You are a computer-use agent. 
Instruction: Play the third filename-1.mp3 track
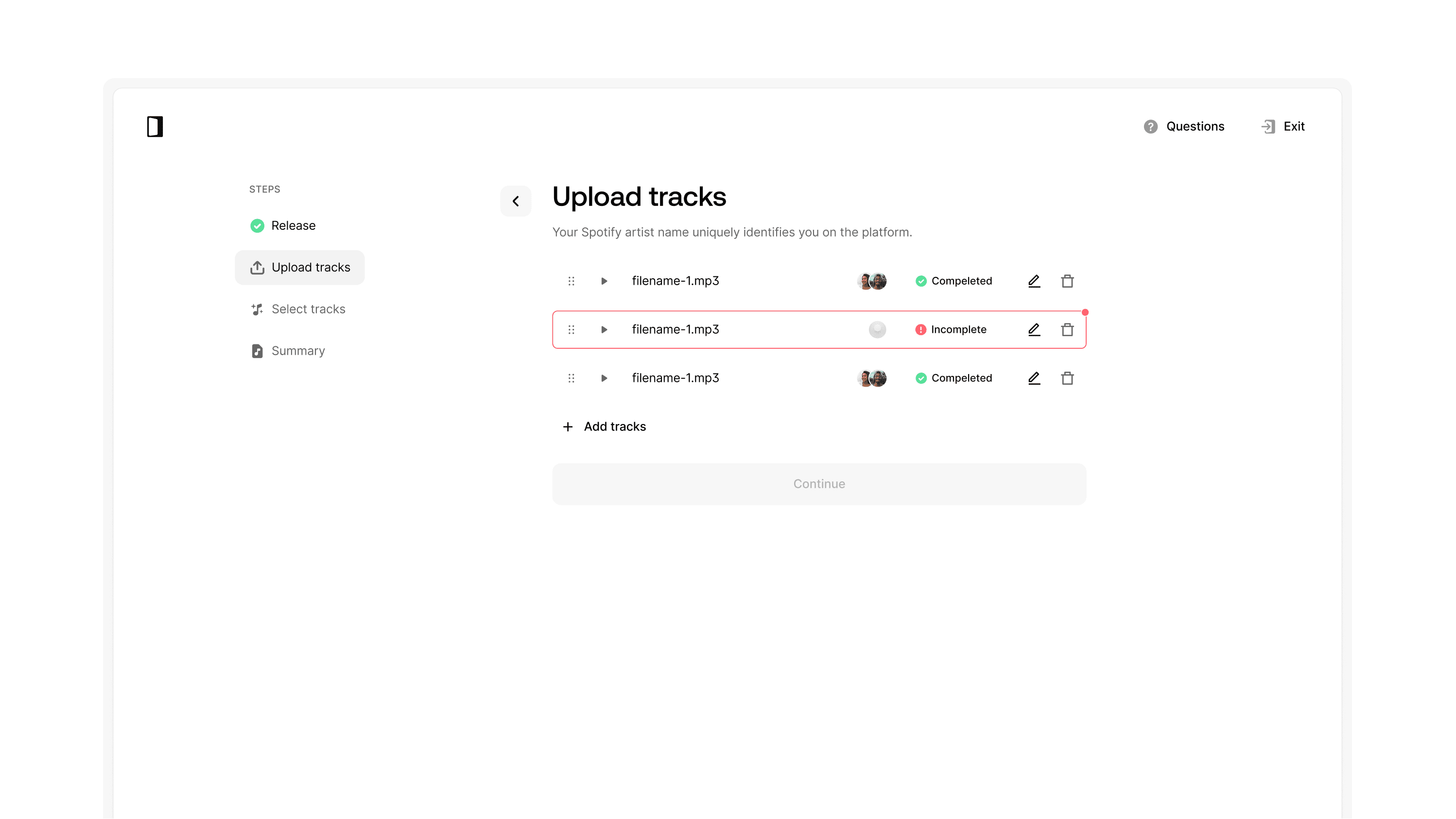click(x=604, y=378)
